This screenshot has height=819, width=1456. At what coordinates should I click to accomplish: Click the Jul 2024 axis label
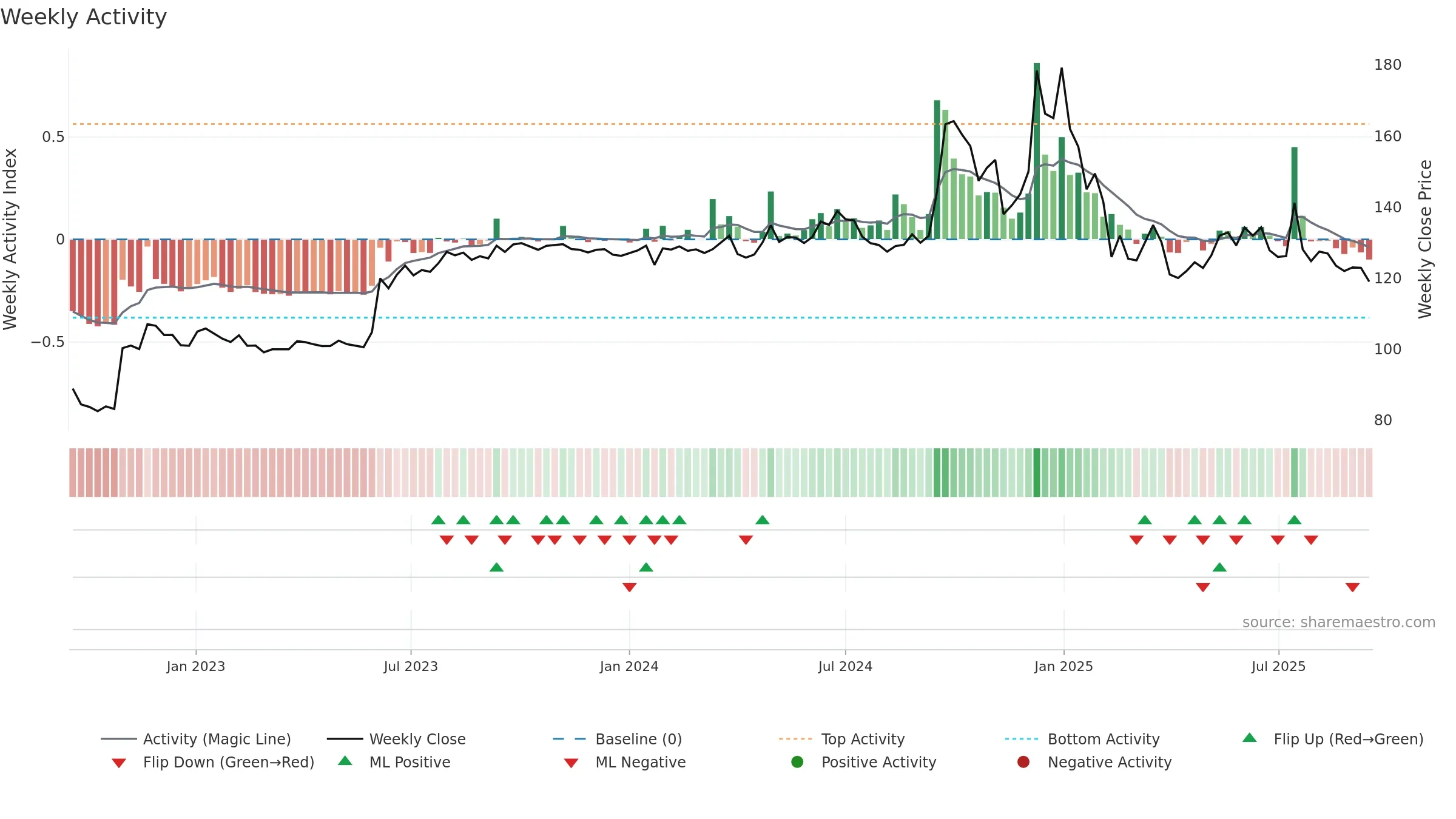coord(845,666)
